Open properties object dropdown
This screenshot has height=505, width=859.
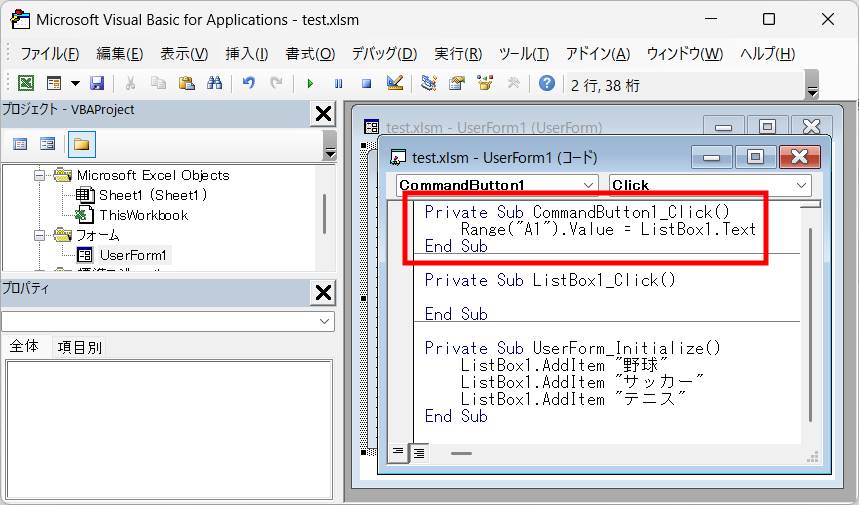[x=324, y=321]
